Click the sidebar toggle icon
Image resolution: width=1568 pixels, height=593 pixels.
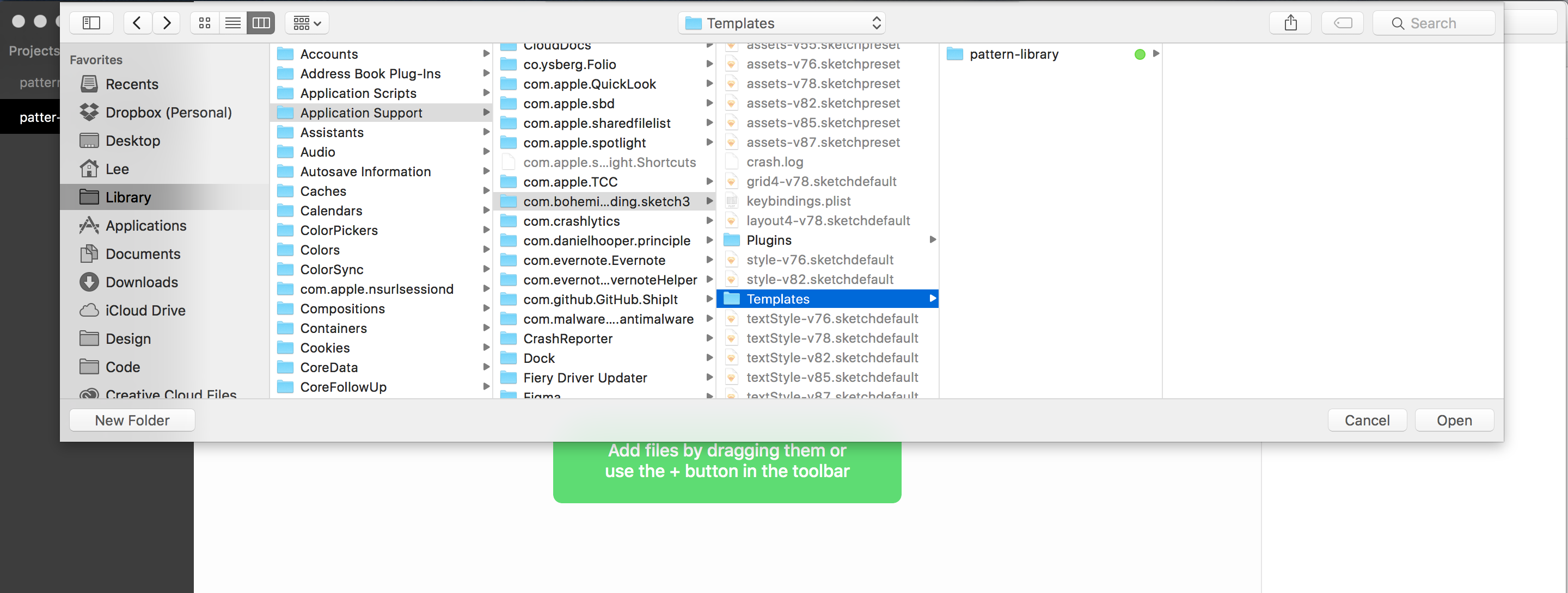(x=91, y=22)
